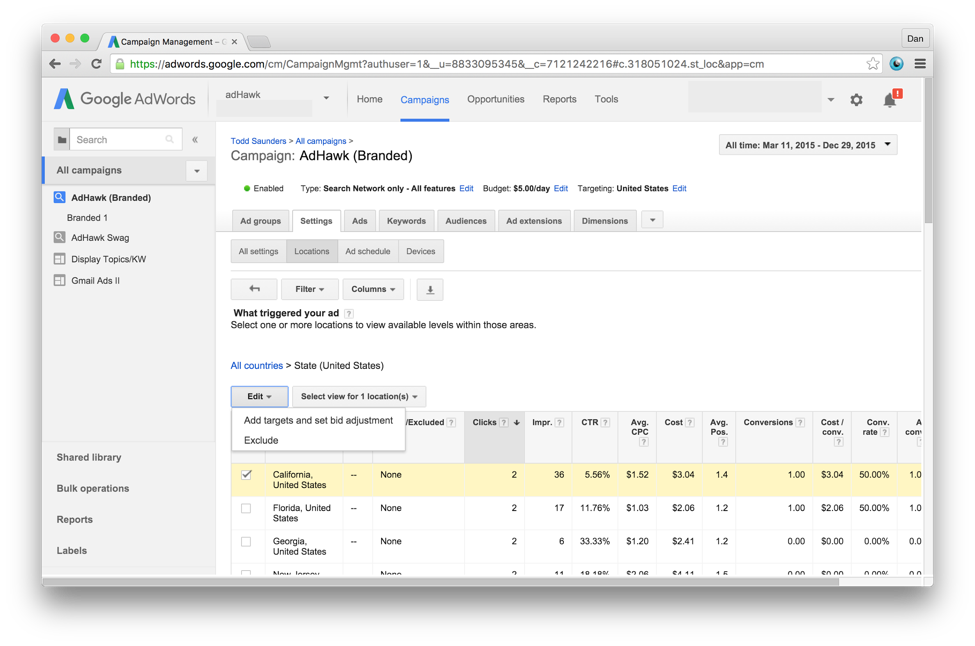Screen dimensions: 975x646
Task: Open the settings gear icon
Action: point(856,99)
